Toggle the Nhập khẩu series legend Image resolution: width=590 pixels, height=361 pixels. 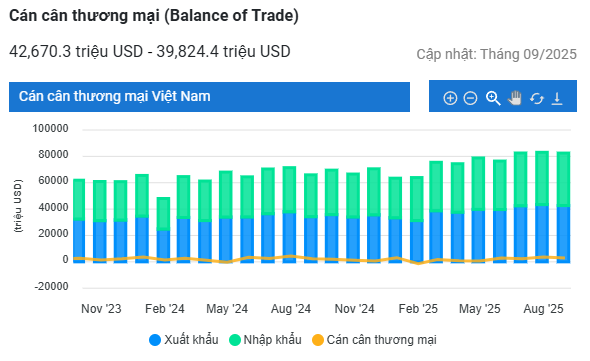(265, 340)
